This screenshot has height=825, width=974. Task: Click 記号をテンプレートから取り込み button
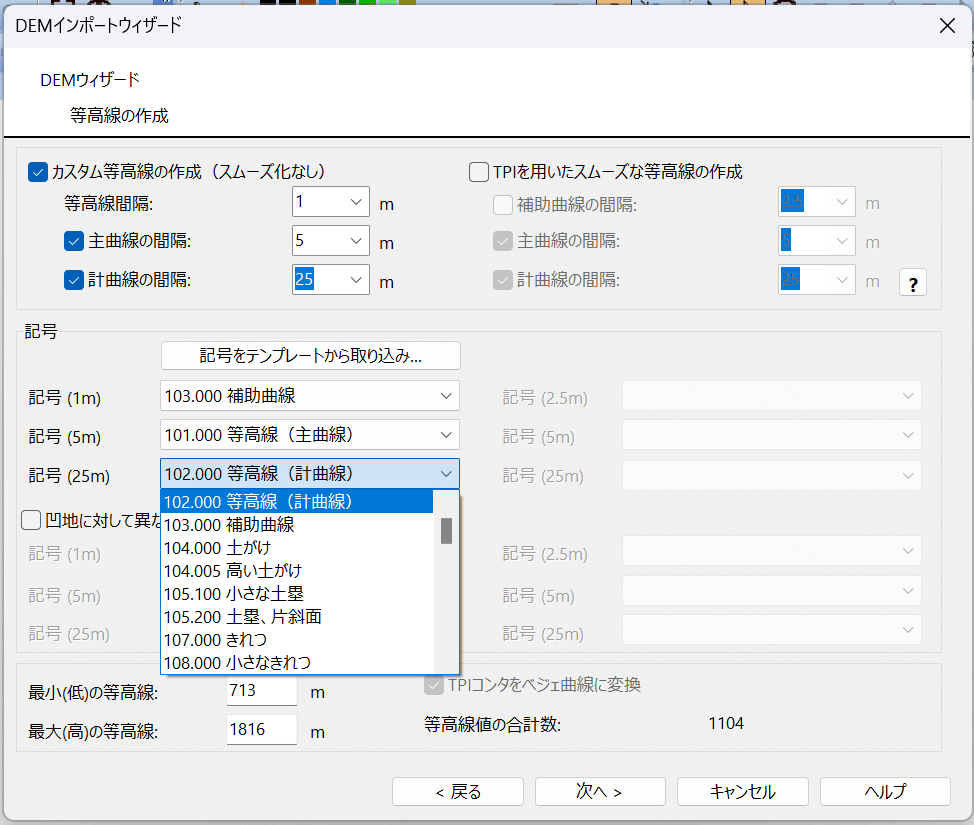[x=310, y=355]
